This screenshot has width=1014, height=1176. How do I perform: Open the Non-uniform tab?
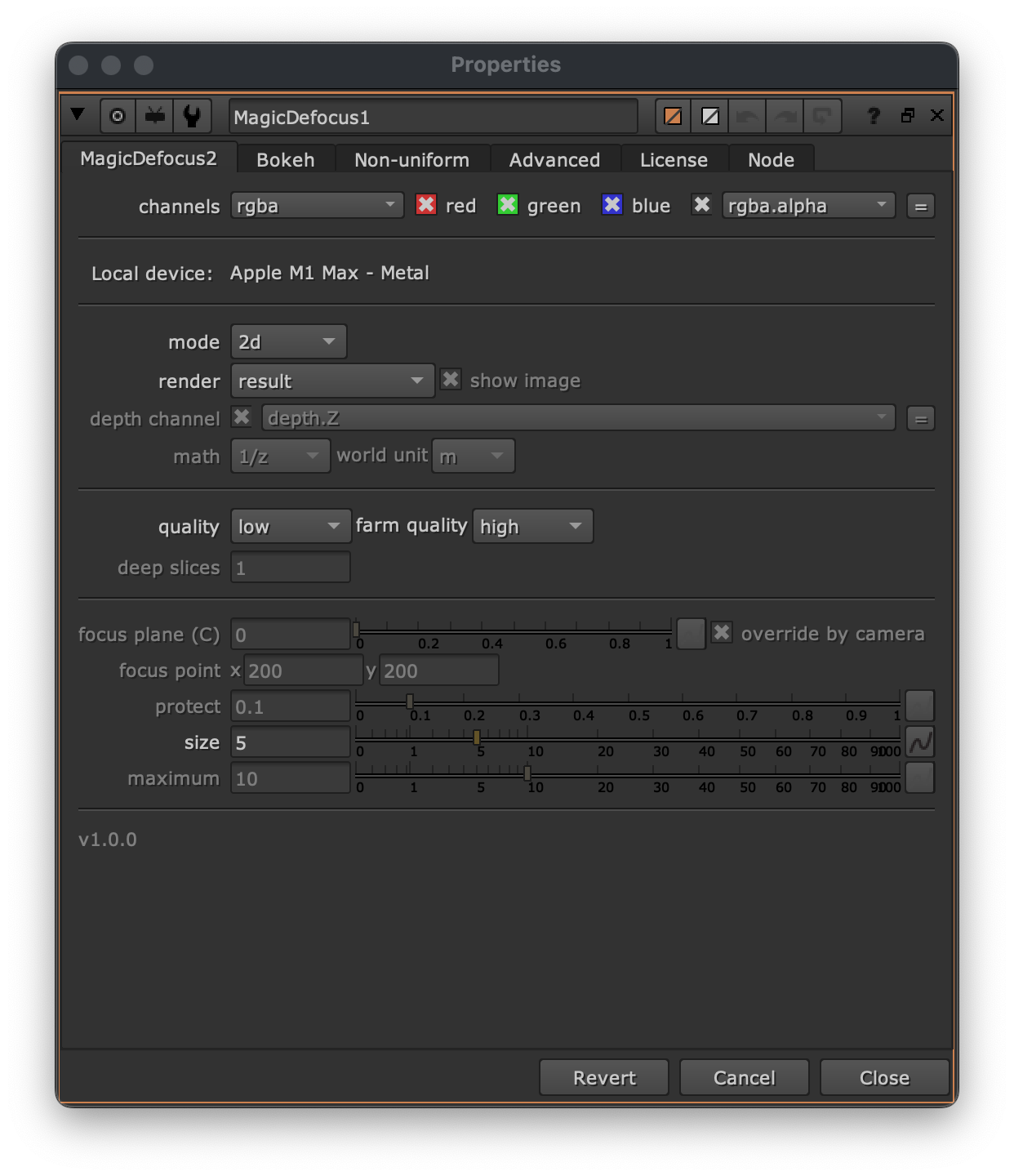coord(411,160)
